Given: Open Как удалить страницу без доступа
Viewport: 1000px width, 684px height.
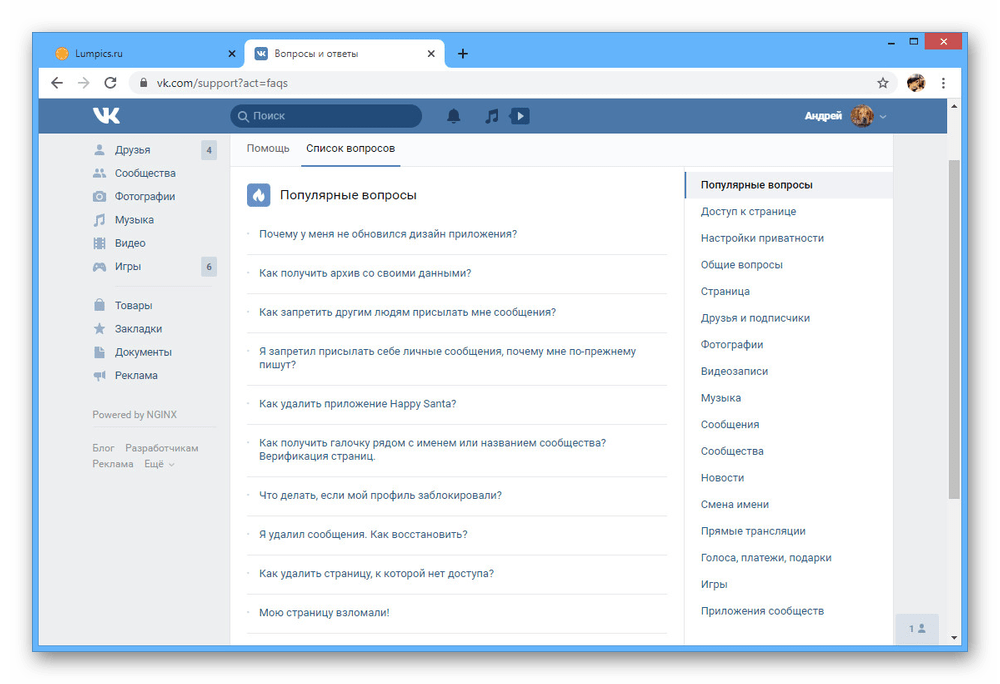Looking at the screenshot, I should [376, 574].
